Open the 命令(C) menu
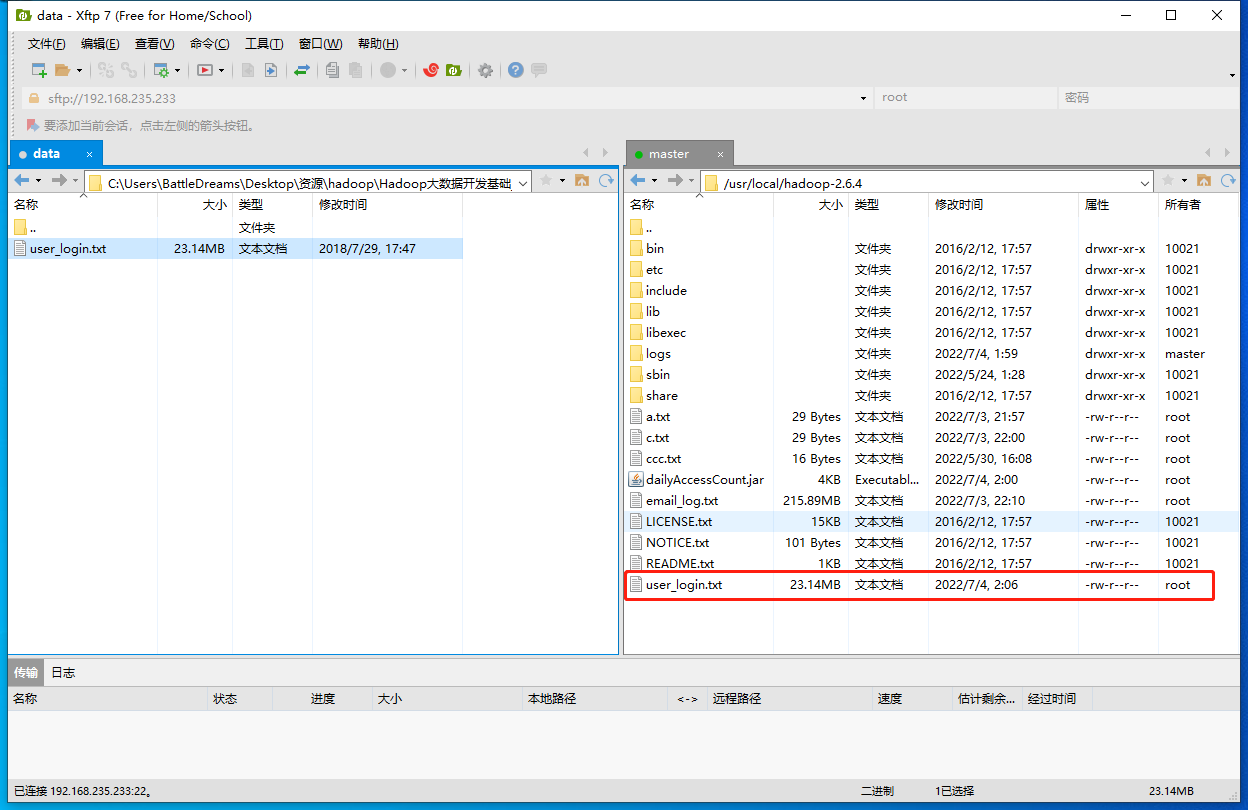The width and height of the screenshot is (1248, 810). [209, 44]
